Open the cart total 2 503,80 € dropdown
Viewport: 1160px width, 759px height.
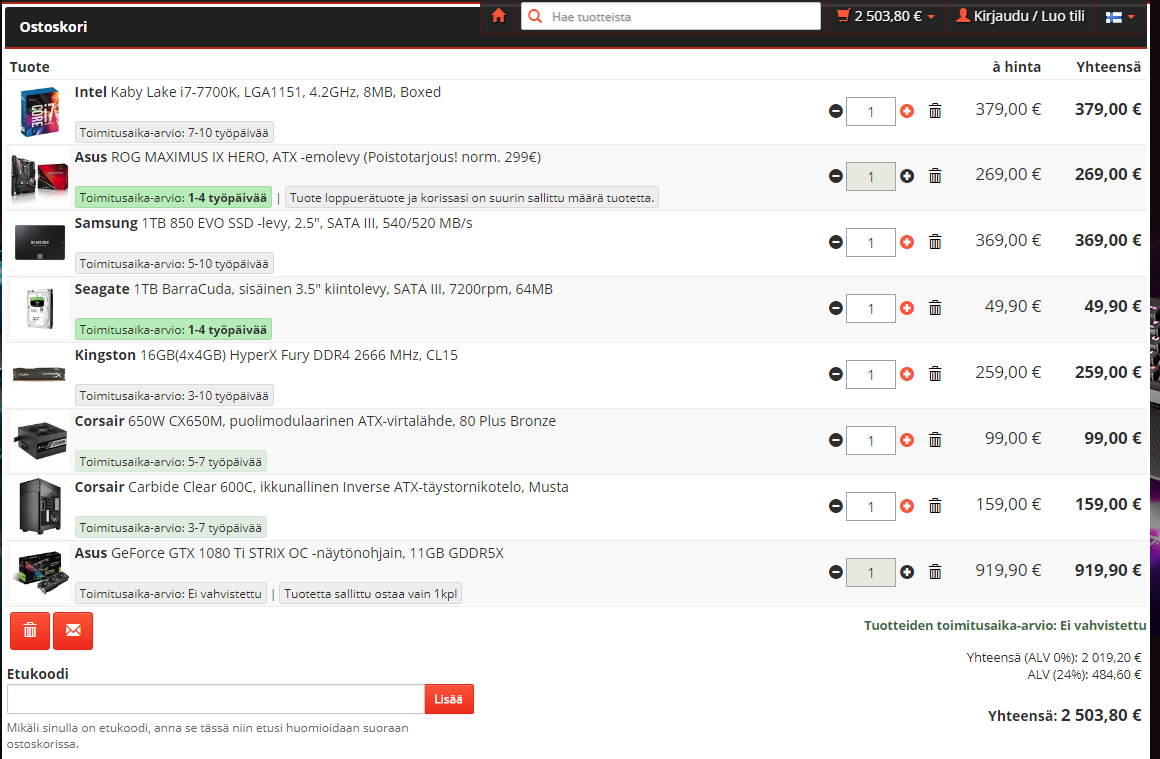(886, 16)
